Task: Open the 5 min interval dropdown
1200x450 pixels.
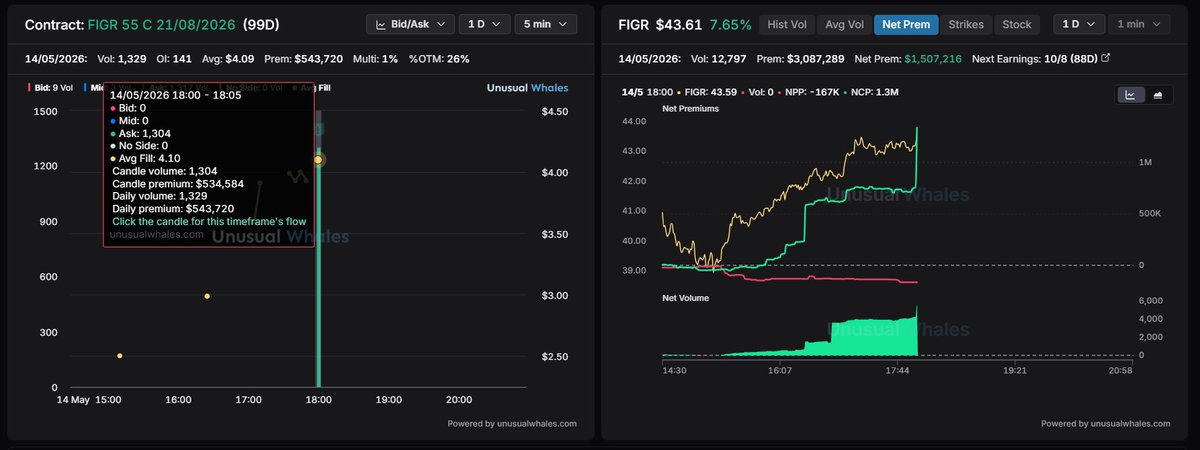Action: tap(545, 24)
